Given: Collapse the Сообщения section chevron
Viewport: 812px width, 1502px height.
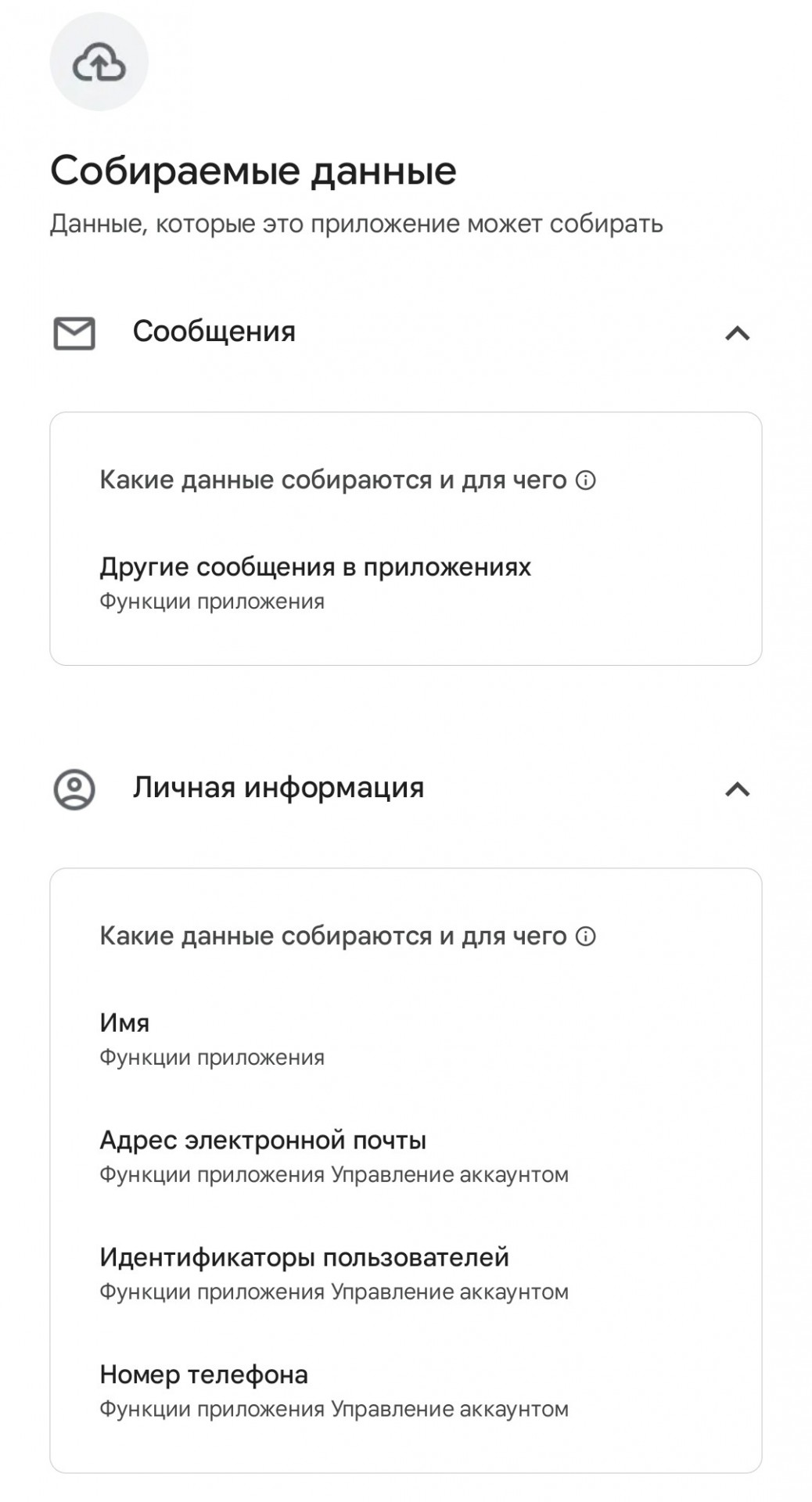Looking at the screenshot, I should click(x=738, y=334).
